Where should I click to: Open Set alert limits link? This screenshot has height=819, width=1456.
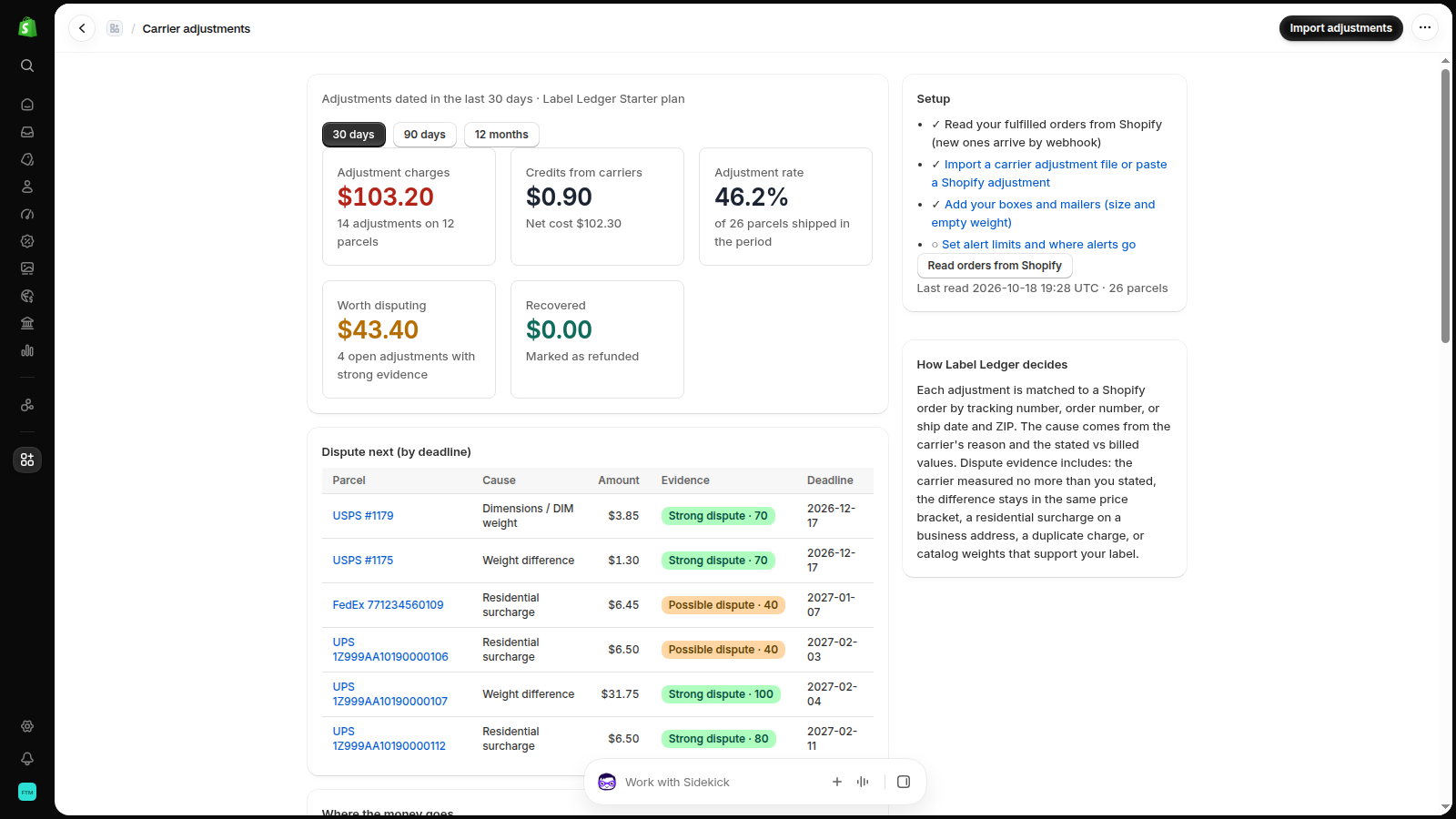click(1038, 245)
